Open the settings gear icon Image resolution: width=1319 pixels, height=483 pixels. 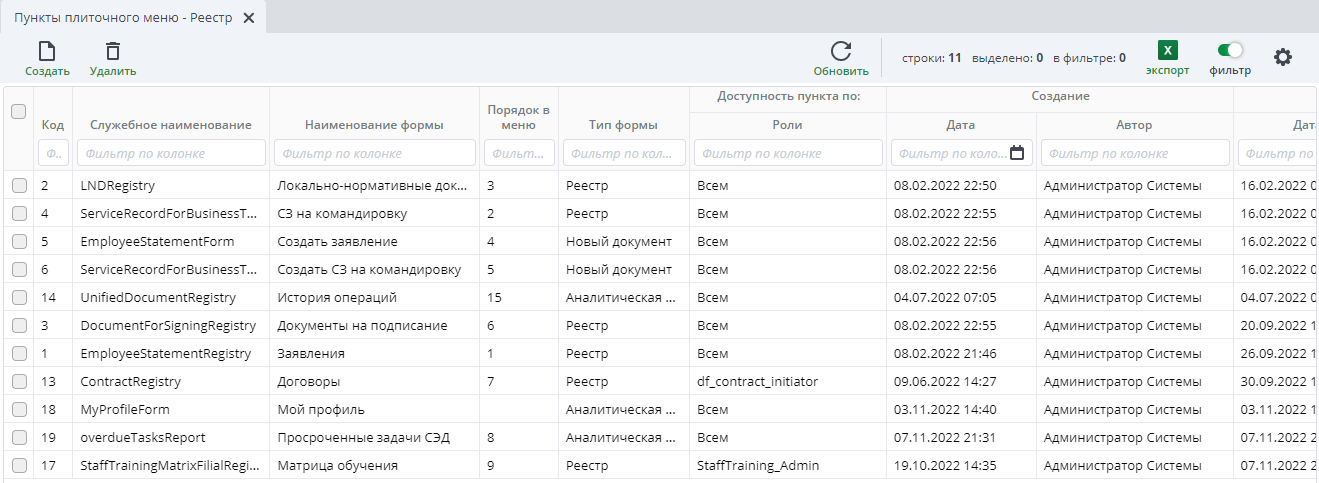coord(1283,57)
